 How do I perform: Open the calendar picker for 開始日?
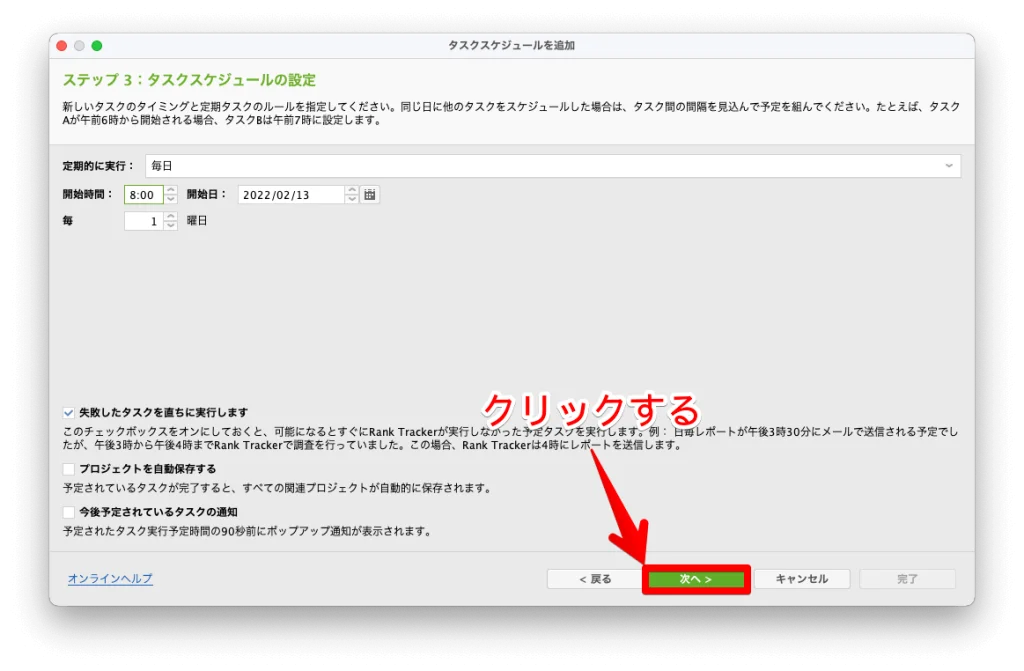pos(370,195)
